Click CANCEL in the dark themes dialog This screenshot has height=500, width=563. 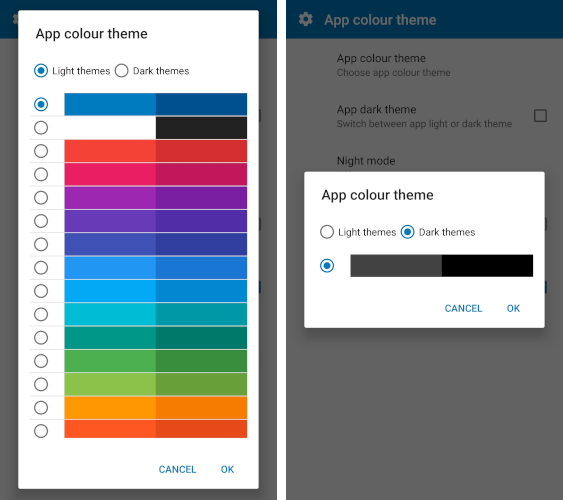click(x=463, y=308)
